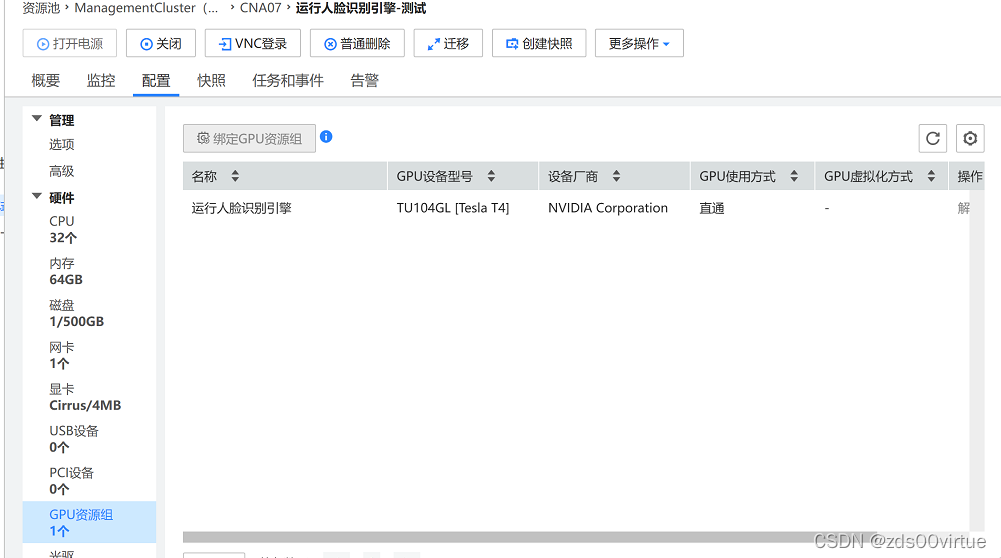
Task: Click the TU104GL [Tesla T4] cell
Action: point(453,208)
